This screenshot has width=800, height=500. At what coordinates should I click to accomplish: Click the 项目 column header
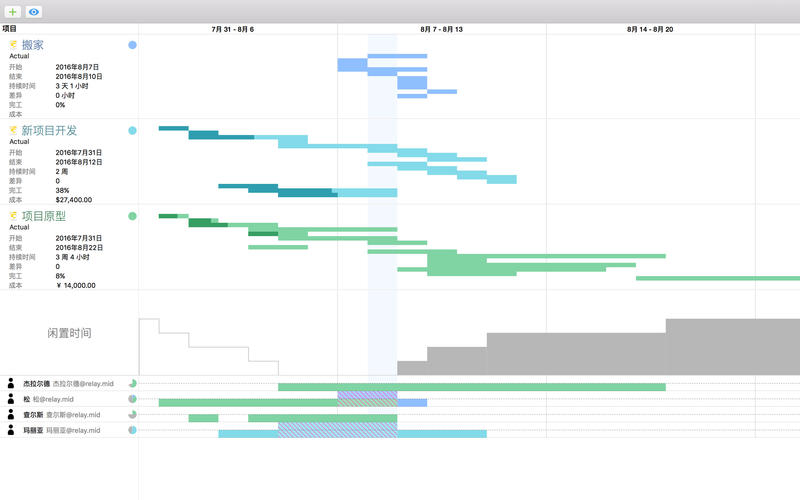tap(9, 29)
